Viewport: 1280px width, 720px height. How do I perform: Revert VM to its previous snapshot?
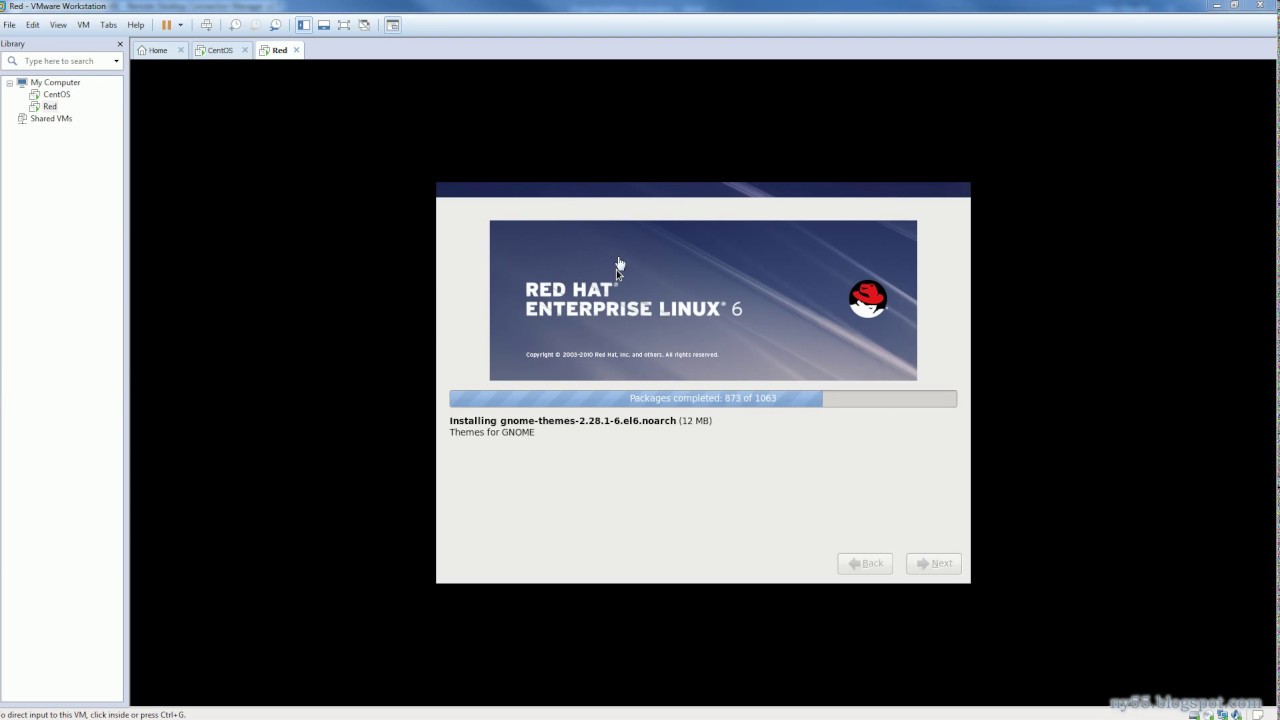pyautogui.click(x=255, y=25)
